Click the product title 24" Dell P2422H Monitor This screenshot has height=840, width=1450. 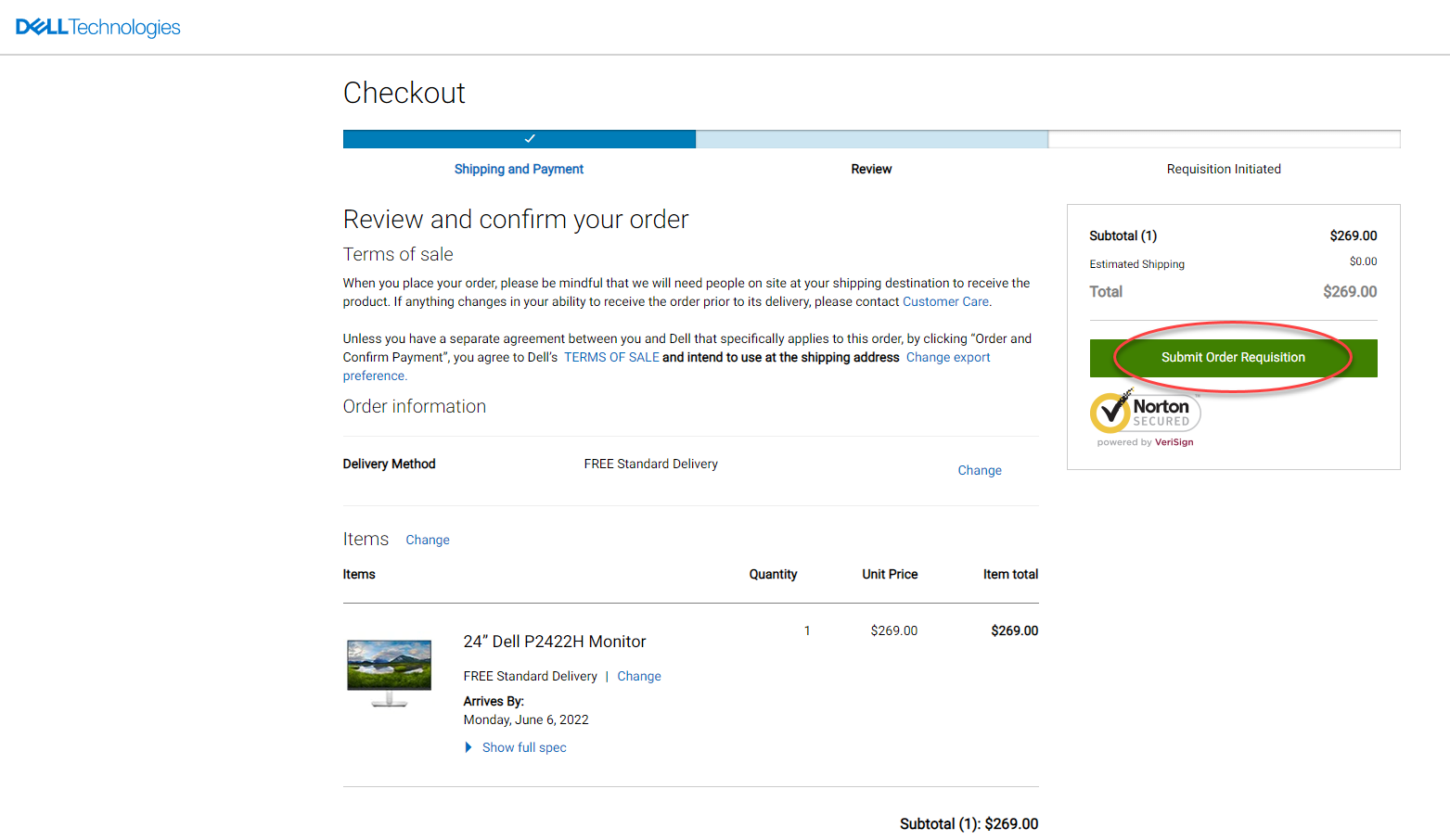(x=555, y=642)
